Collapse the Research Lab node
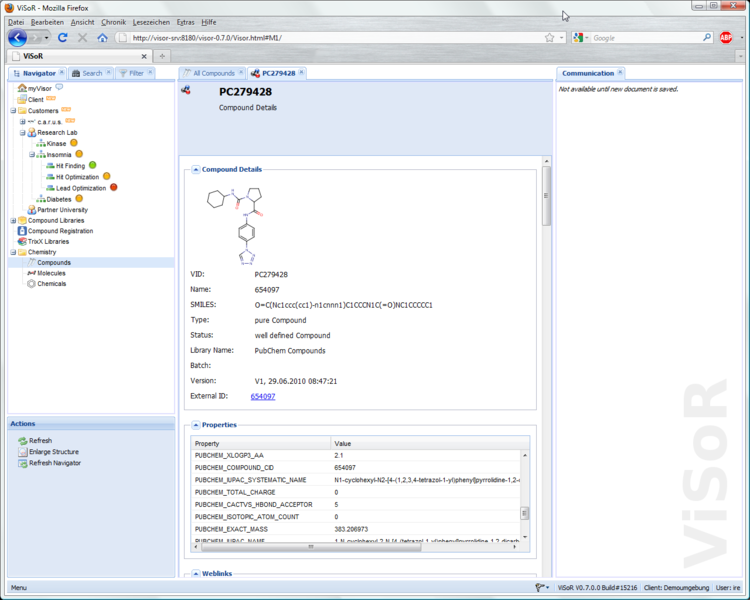 coord(22,133)
